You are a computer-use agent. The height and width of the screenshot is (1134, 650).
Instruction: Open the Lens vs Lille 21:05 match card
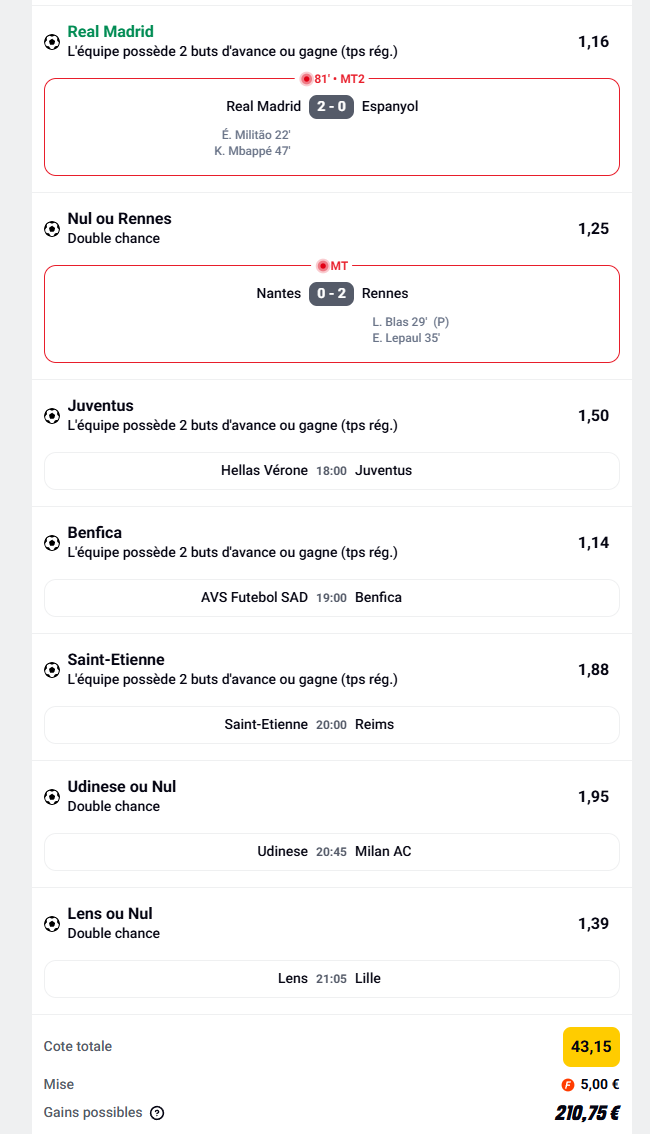(x=331, y=979)
